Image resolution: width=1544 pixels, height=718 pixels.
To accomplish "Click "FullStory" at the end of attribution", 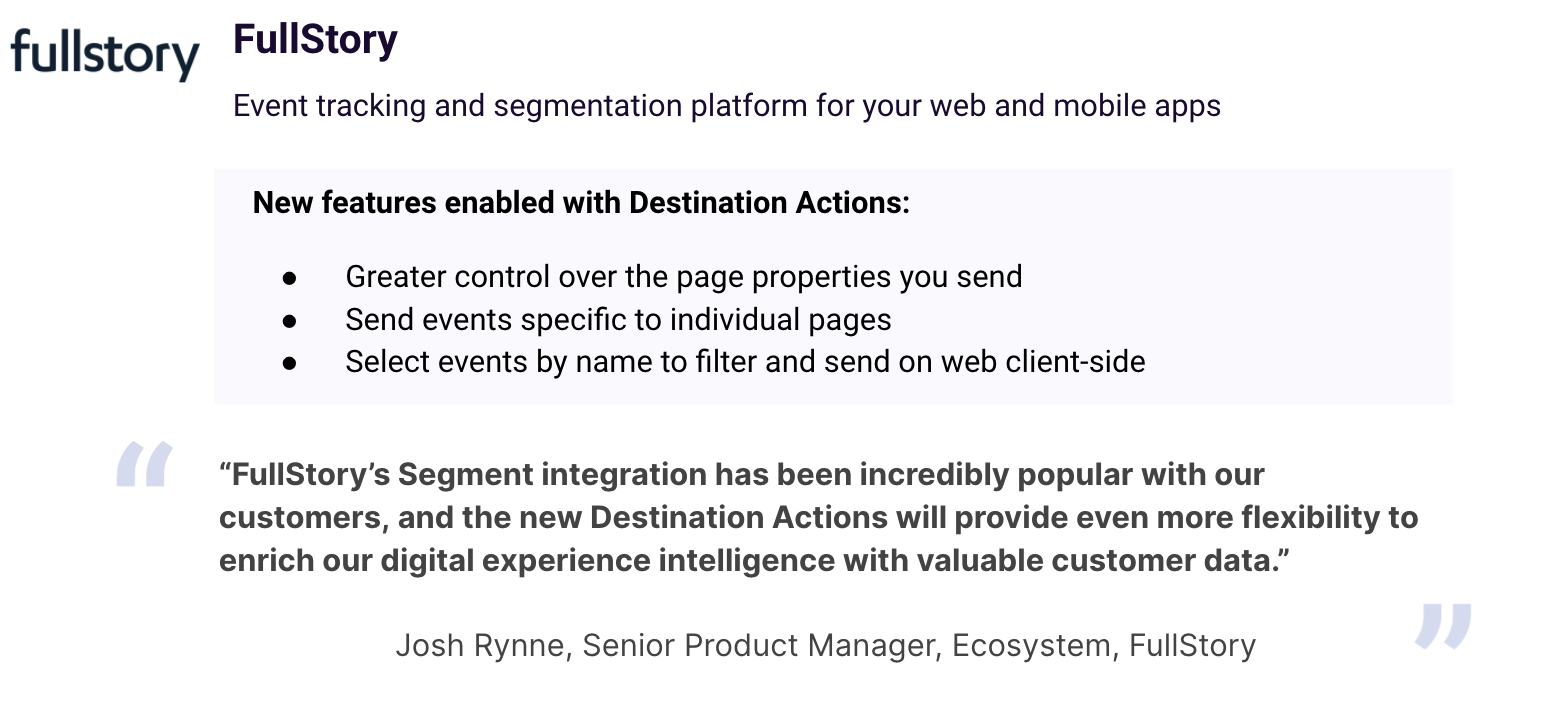I will pyautogui.click(x=1192, y=645).
